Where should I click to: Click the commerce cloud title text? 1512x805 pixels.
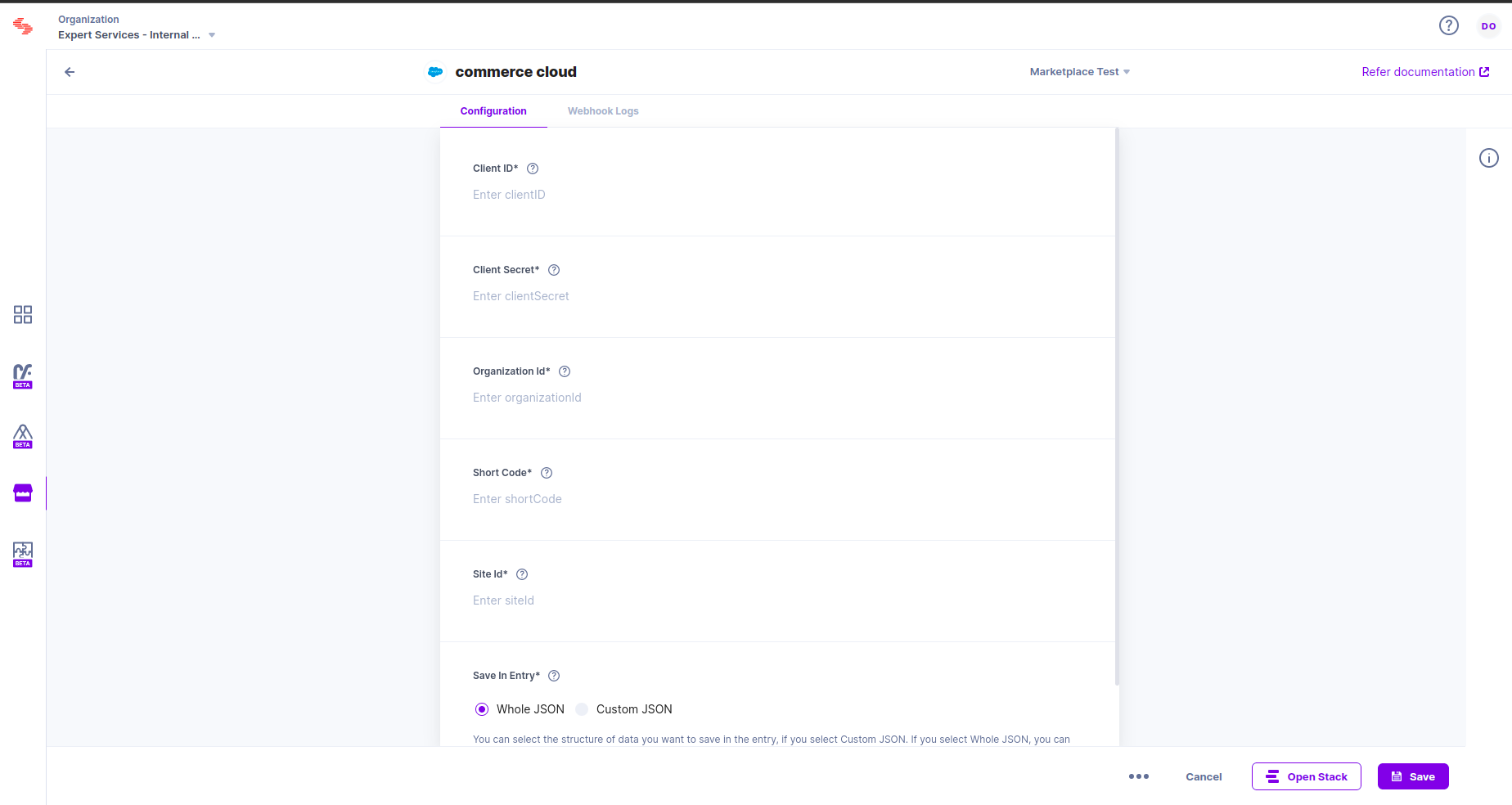pyautogui.click(x=515, y=72)
